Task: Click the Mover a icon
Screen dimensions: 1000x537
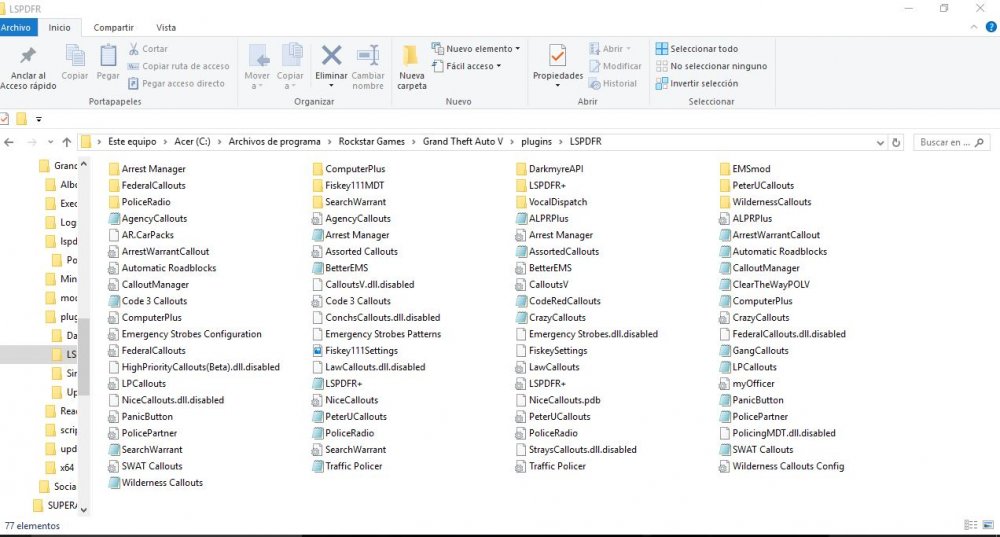Action: [258, 56]
